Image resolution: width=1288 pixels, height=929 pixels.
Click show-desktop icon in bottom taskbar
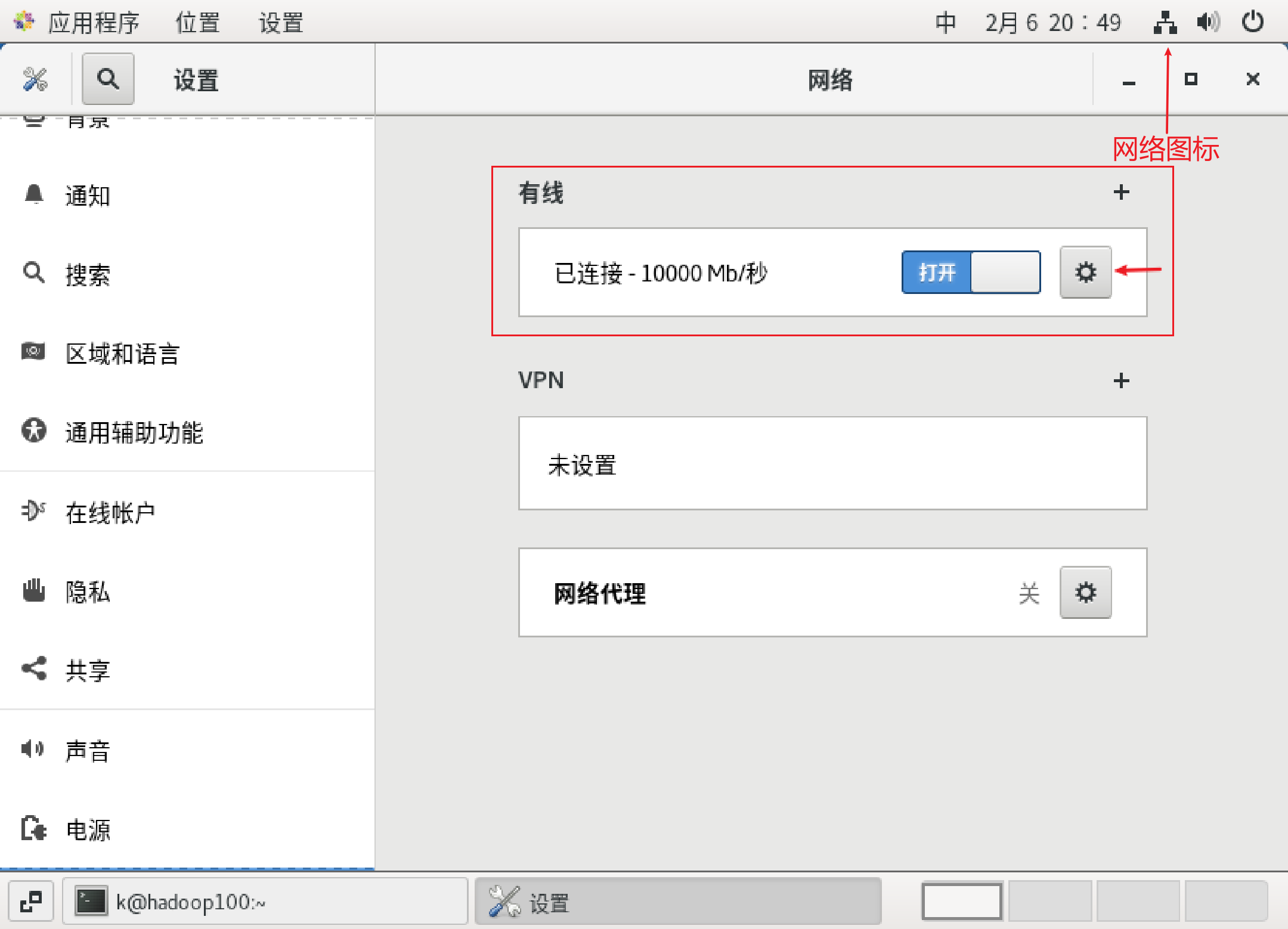click(31, 902)
